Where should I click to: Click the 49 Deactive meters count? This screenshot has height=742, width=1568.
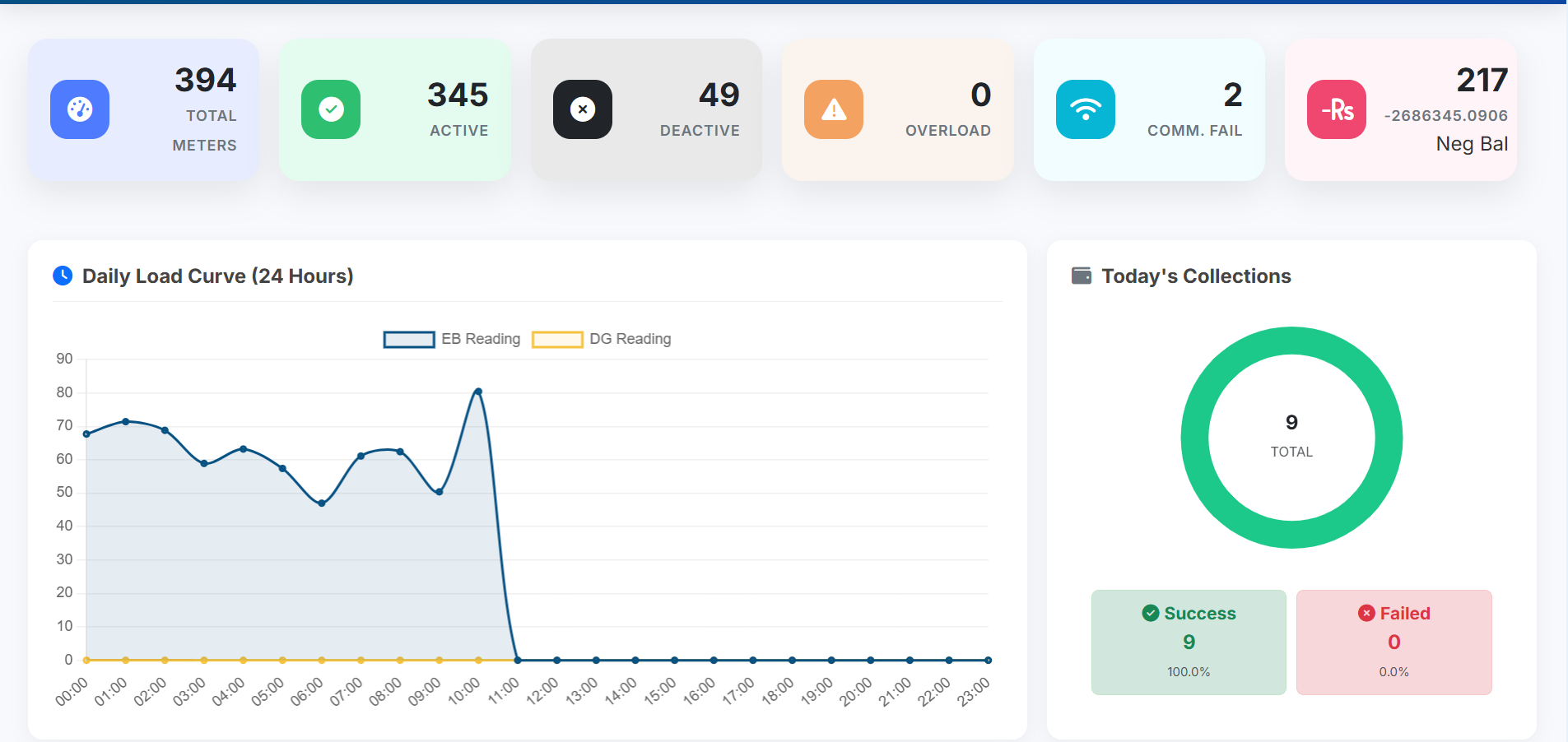(x=719, y=95)
